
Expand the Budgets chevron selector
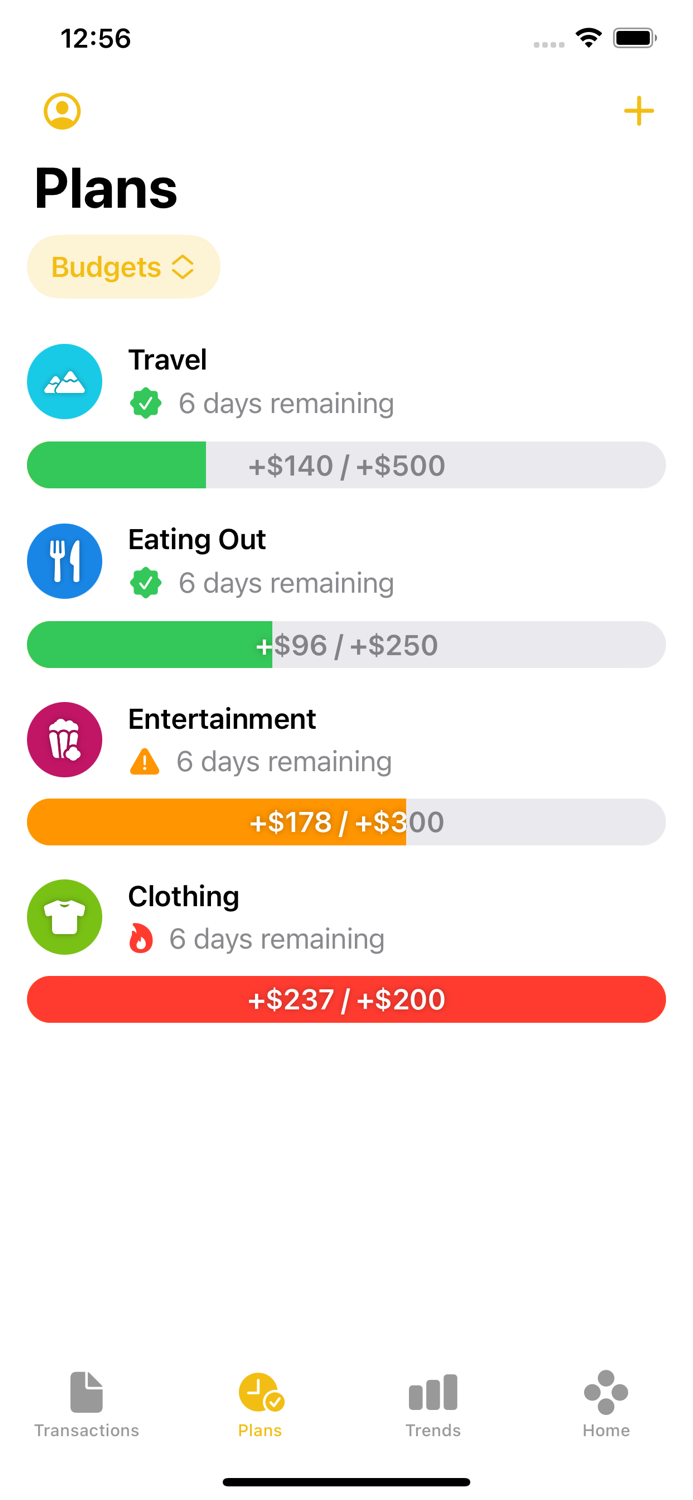coord(184,267)
